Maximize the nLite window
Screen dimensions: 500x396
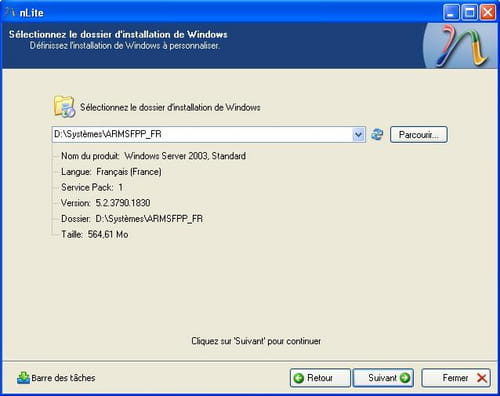click(470, 13)
